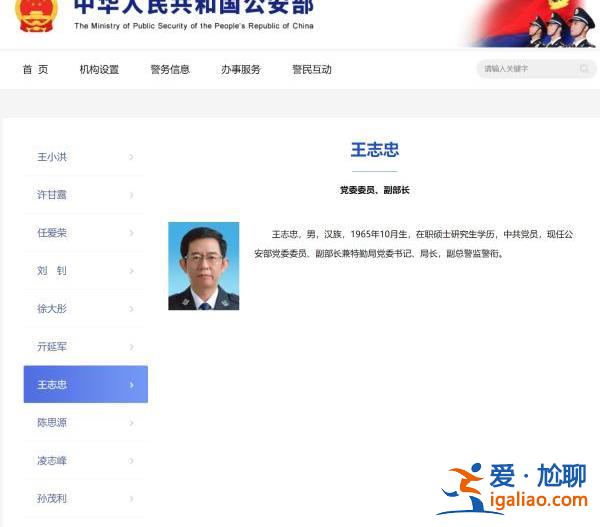
Task: Focus the keyword search input field
Action: click(x=527, y=69)
